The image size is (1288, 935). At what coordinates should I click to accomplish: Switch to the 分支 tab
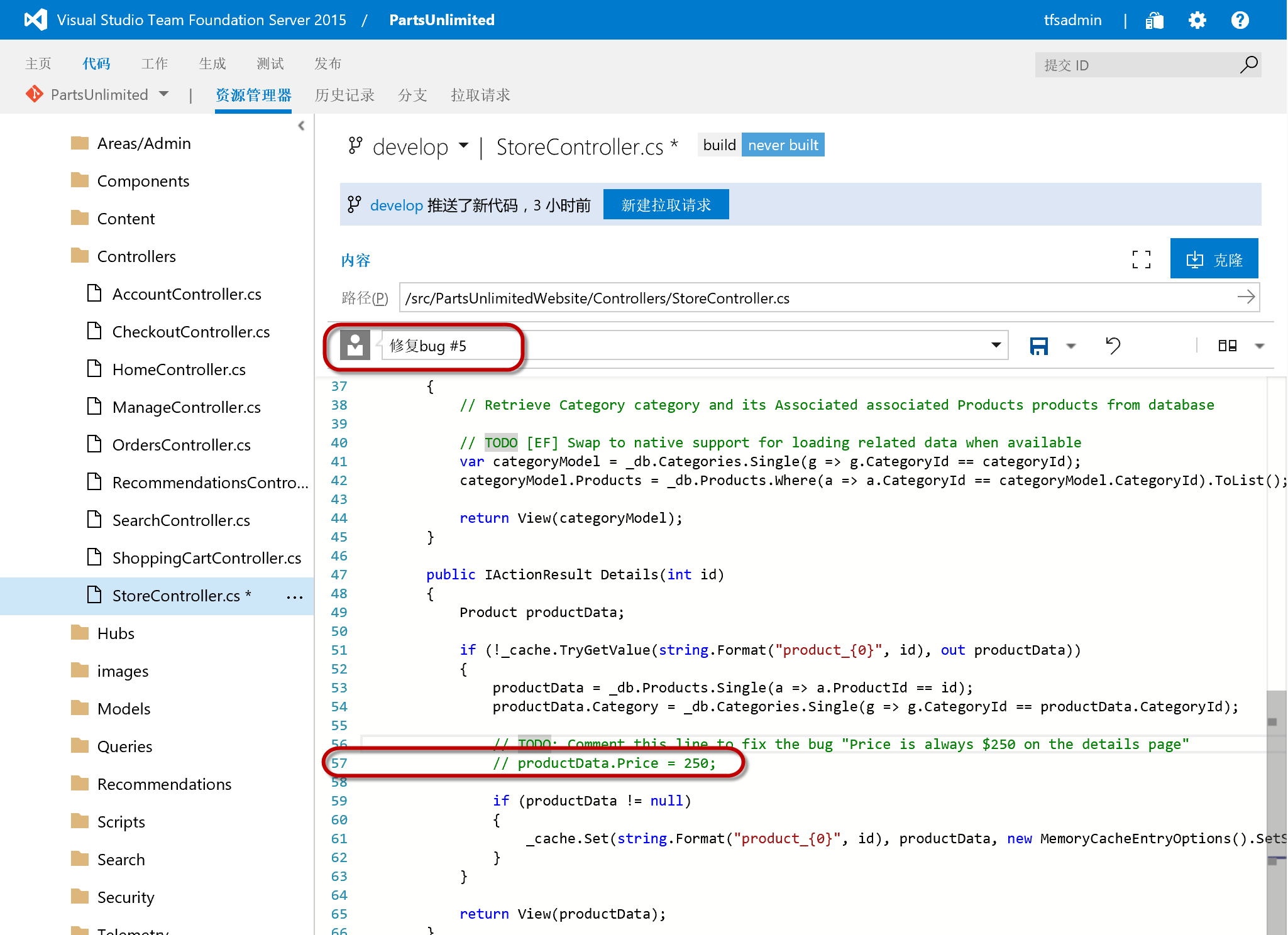pos(412,95)
